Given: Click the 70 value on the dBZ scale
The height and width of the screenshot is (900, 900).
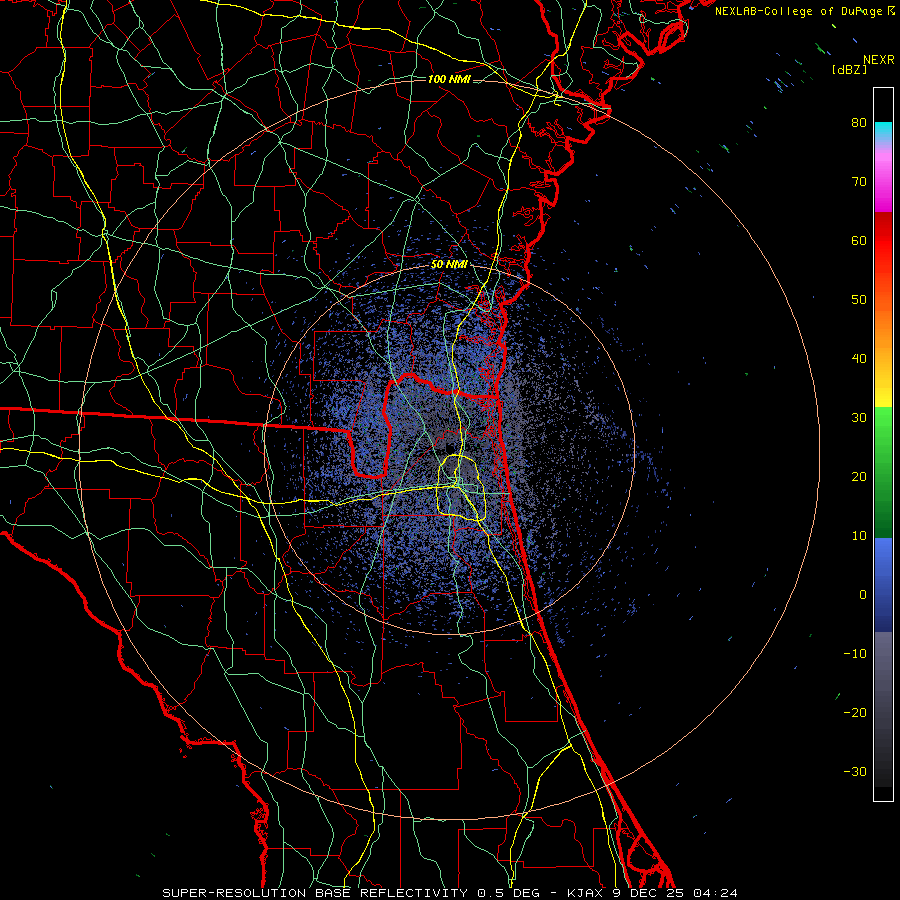Looking at the screenshot, I should tap(859, 181).
